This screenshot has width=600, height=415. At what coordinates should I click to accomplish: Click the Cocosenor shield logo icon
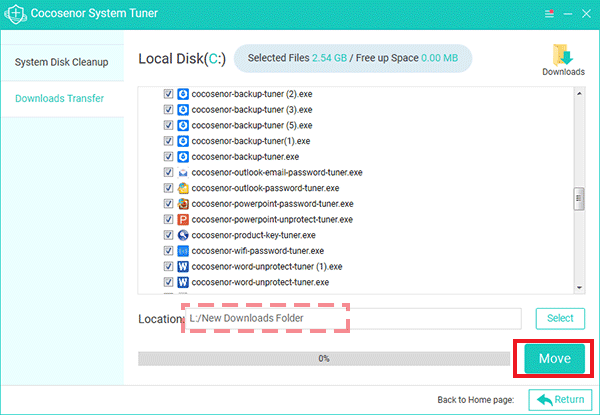[15, 14]
